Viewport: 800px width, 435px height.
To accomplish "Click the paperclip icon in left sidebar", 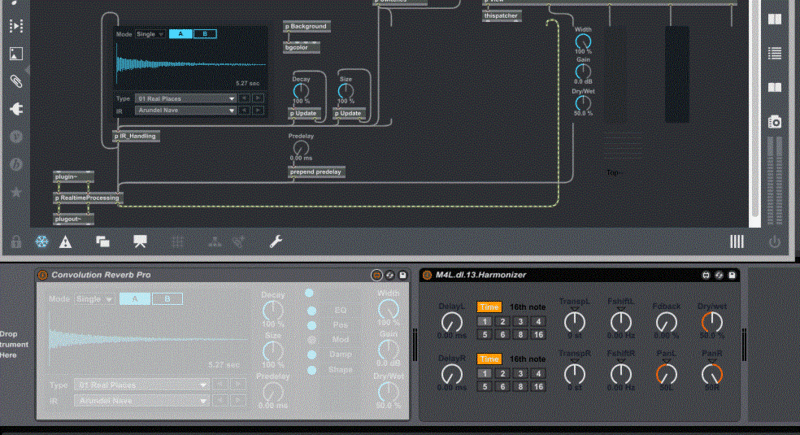I will (16, 80).
